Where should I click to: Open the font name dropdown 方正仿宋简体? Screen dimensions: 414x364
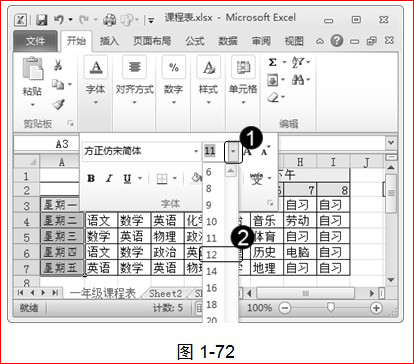pyautogui.click(x=196, y=152)
